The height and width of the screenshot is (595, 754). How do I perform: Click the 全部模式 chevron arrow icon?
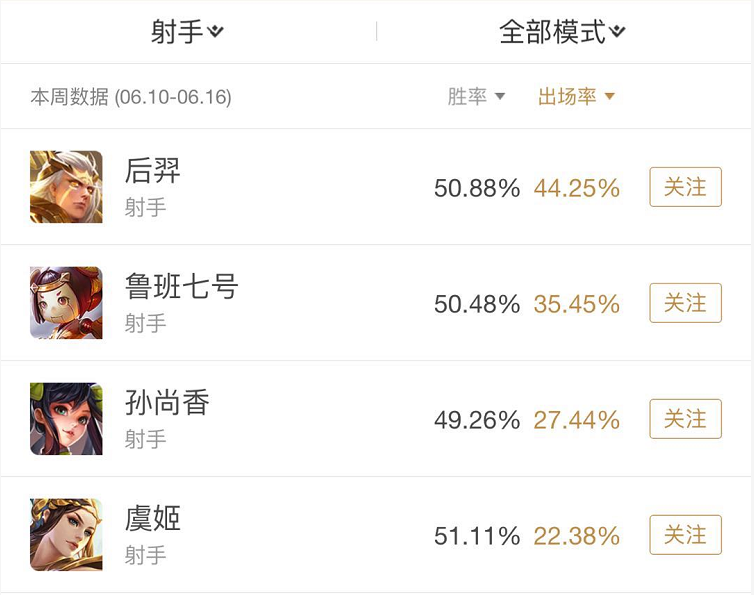(617, 31)
